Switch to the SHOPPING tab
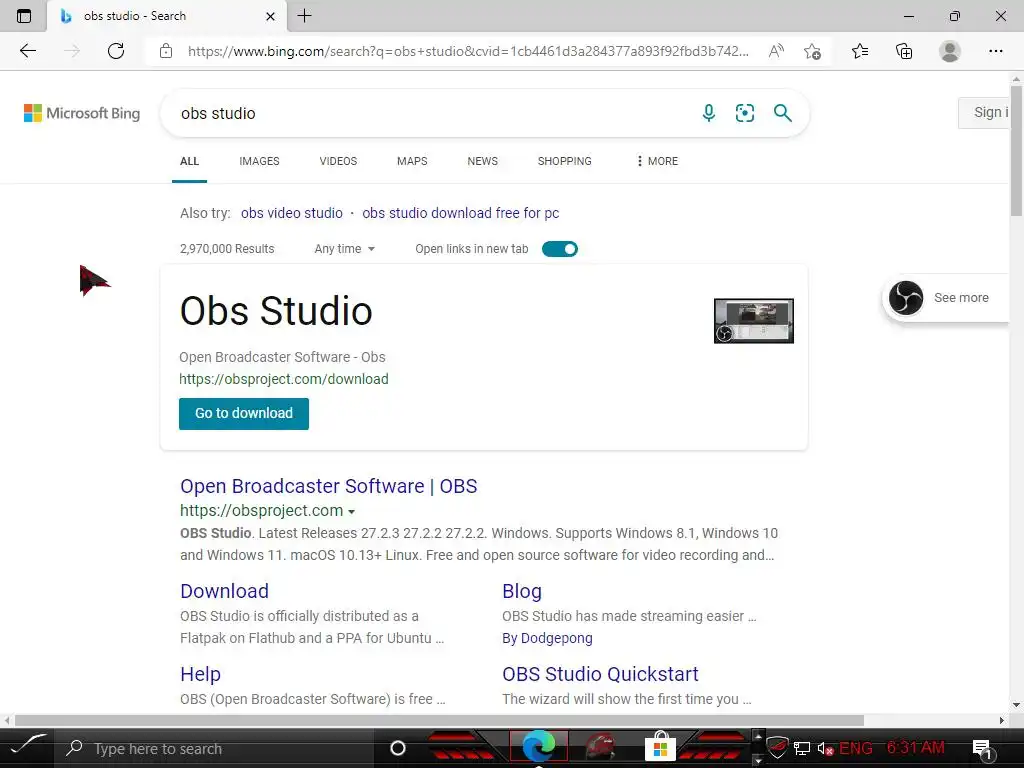This screenshot has height=768, width=1024. [564, 161]
